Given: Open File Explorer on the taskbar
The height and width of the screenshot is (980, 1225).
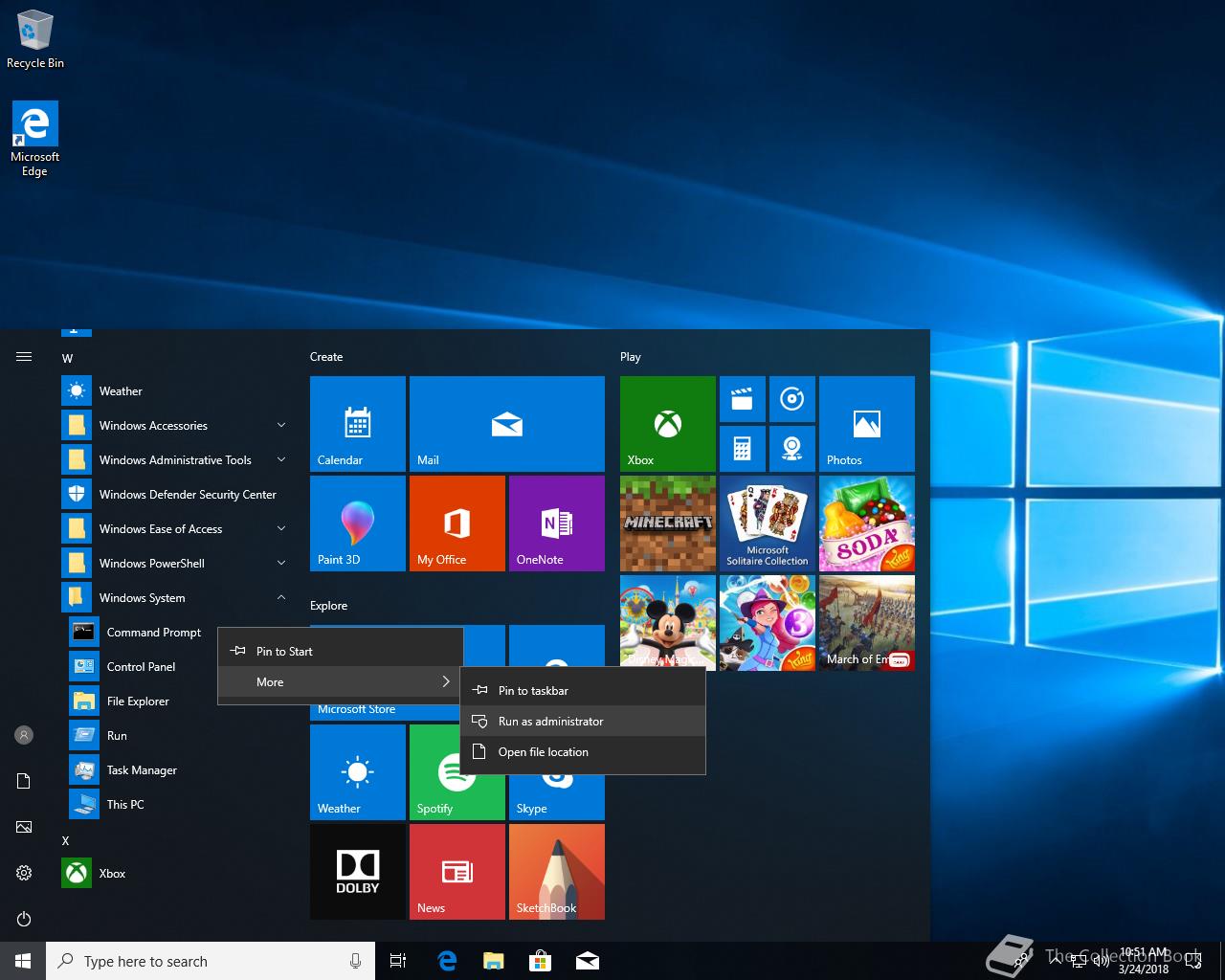Looking at the screenshot, I should coord(494,961).
